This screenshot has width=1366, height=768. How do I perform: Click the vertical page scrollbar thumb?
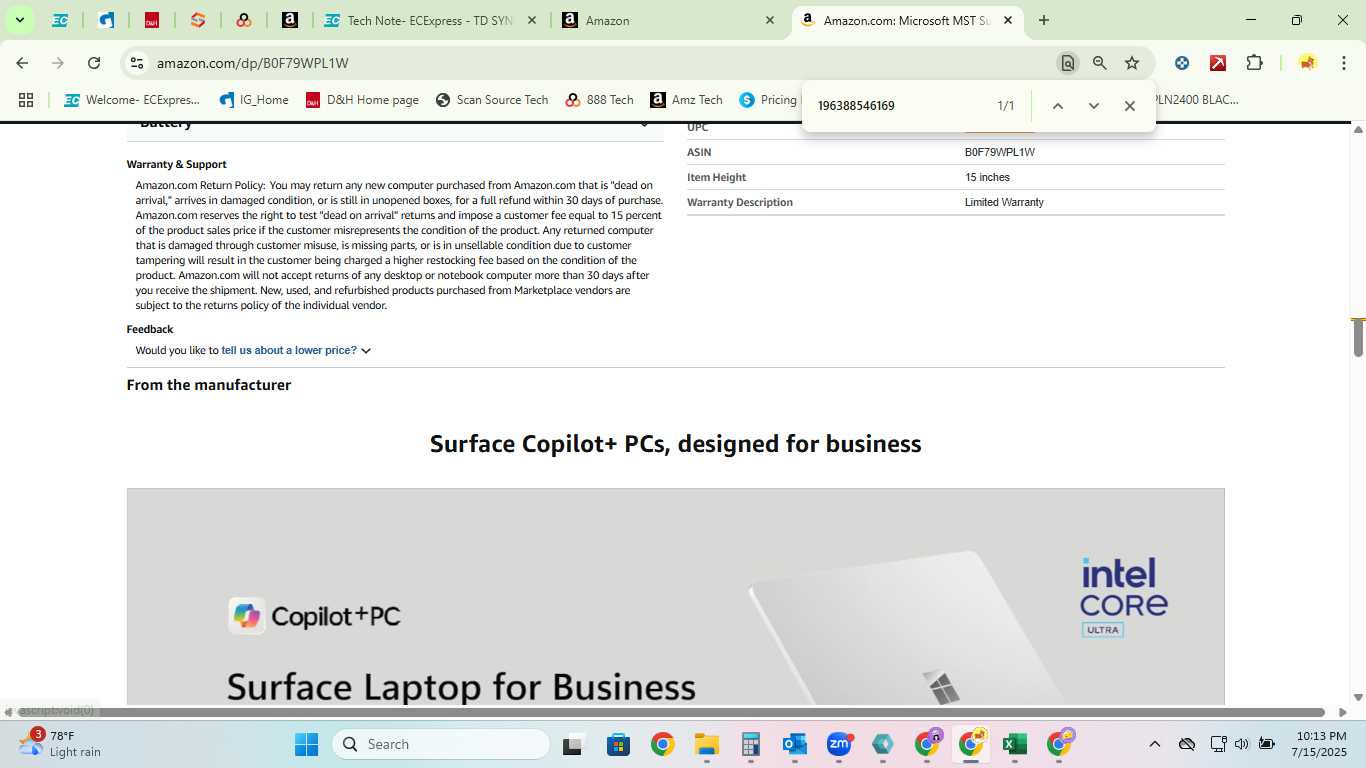(1359, 338)
